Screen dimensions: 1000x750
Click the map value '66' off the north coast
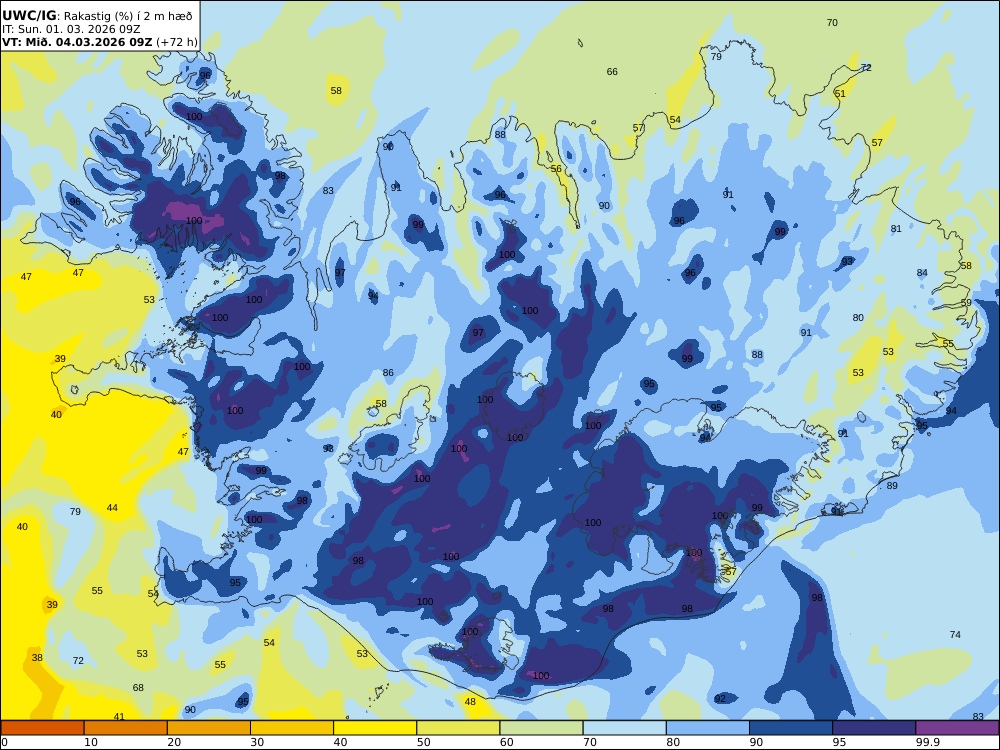(x=612, y=71)
